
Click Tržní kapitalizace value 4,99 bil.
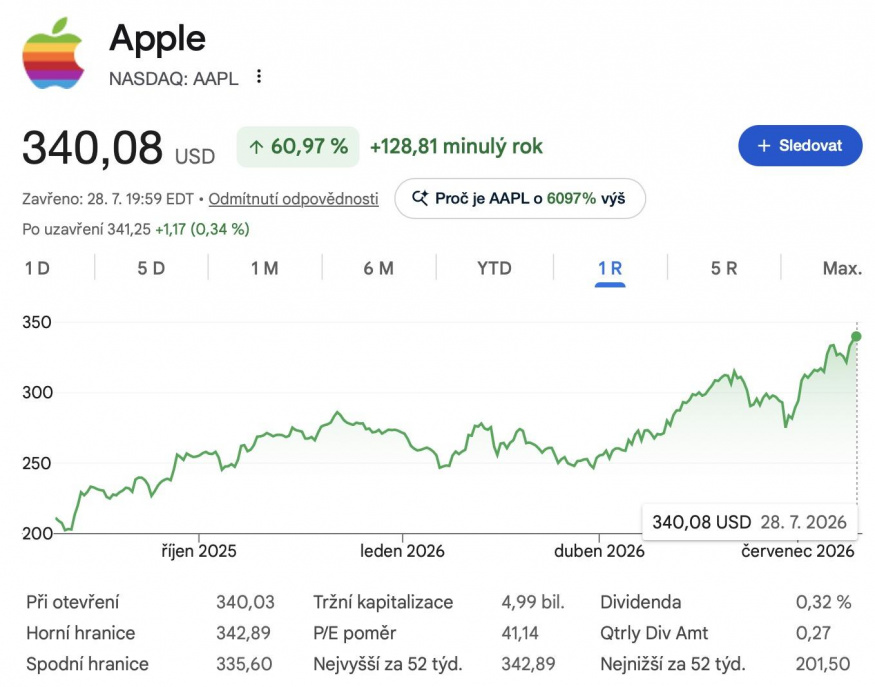(533, 602)
